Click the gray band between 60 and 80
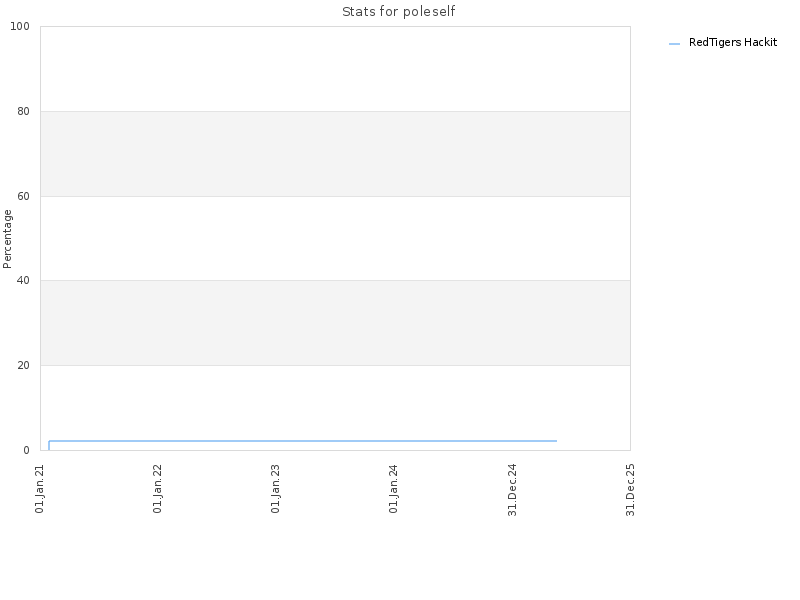This screenshot has width=800, height=600. click(335, 154)
